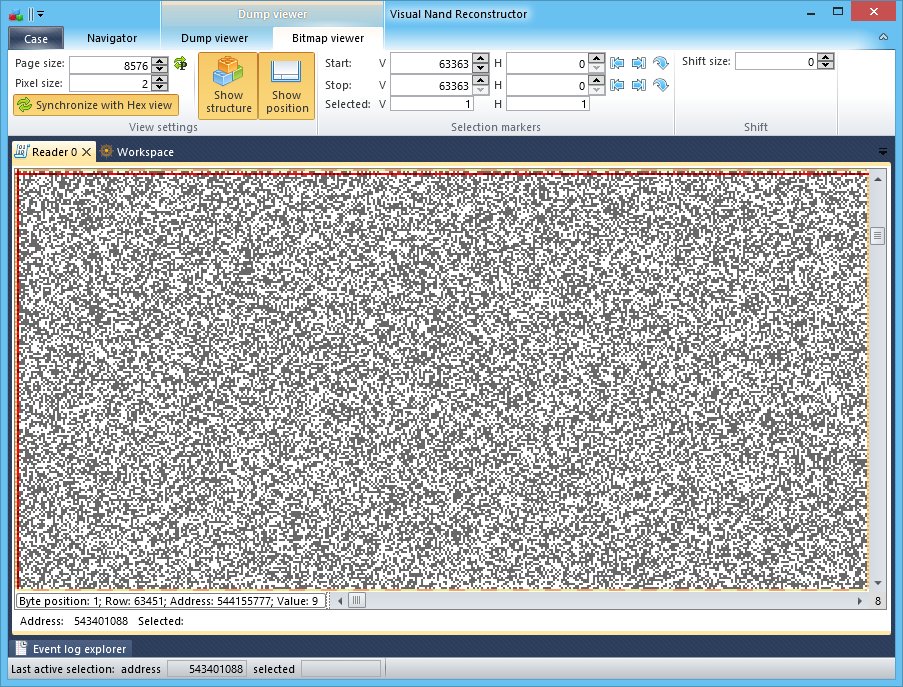Image resolution: width=903 pixels, height=687 pixels.
Task: Click the Last active selection address box
Action: point(207,669)
